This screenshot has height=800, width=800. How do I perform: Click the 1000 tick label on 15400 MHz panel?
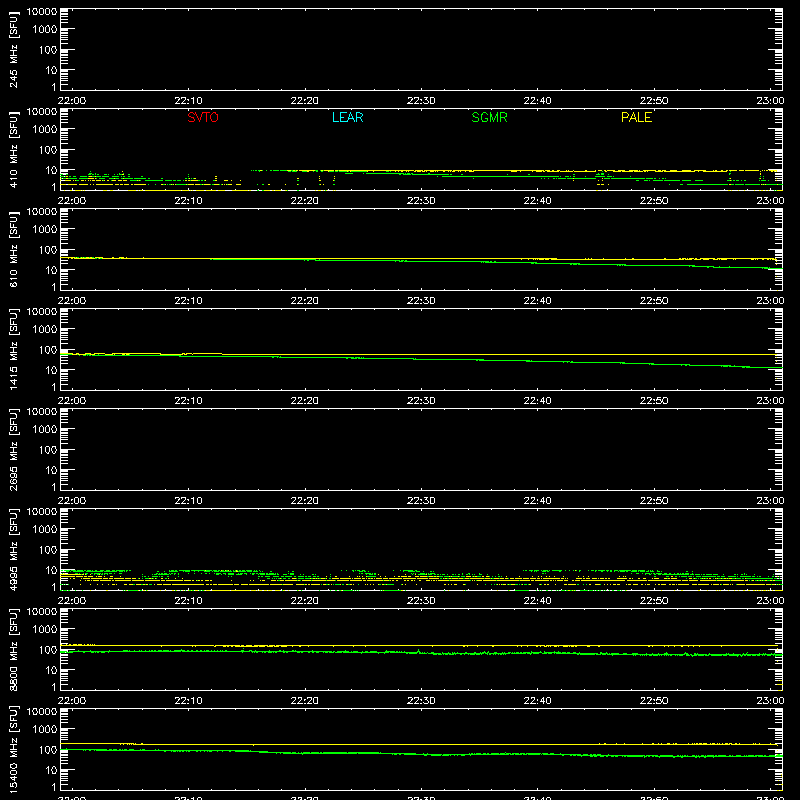(45, 730)
